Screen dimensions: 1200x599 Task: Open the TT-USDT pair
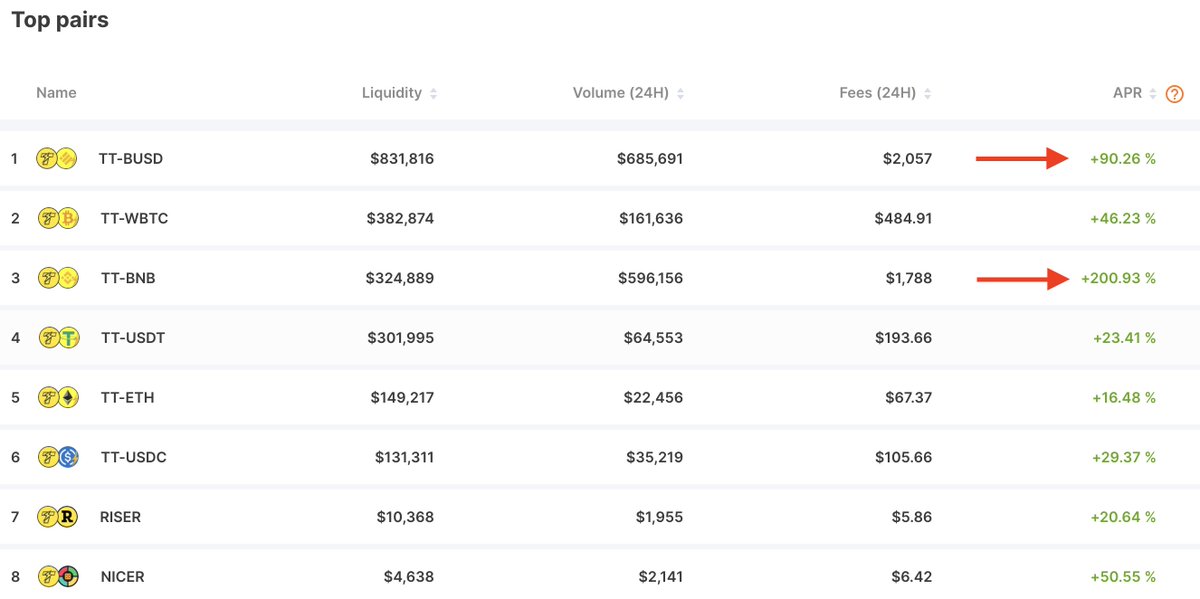pos(133,338)
